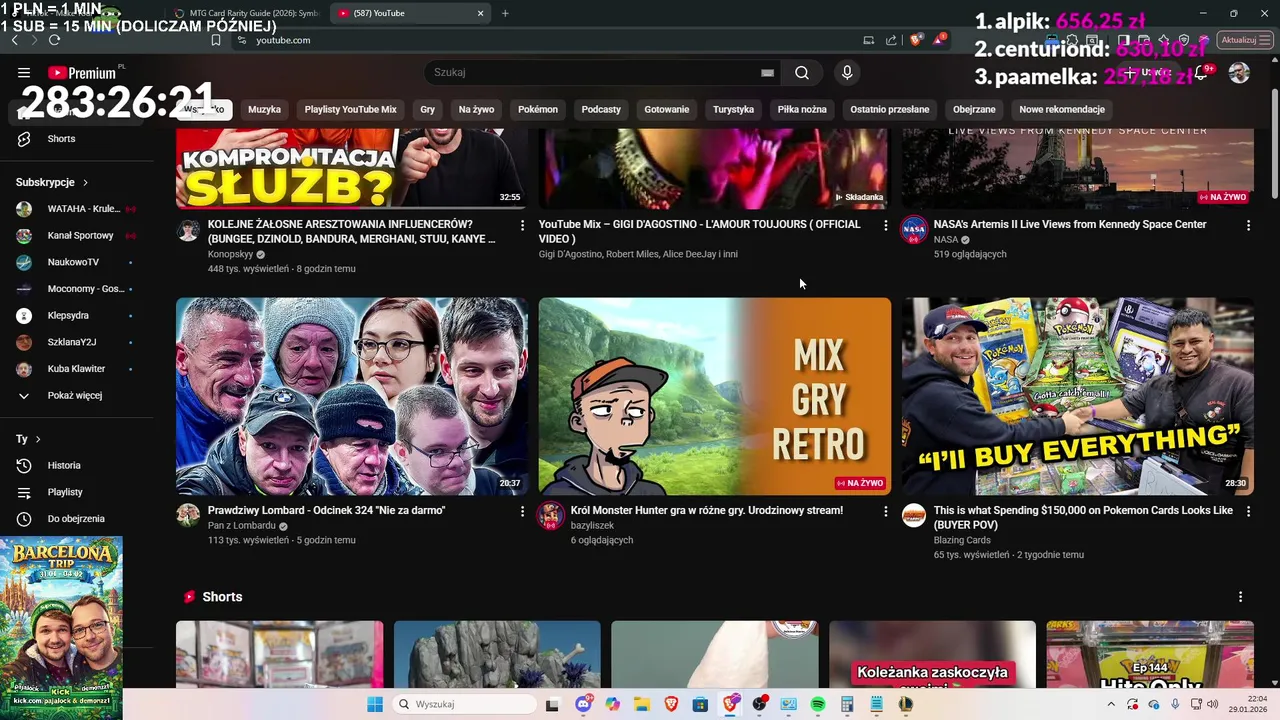Screen dimensions: 1280x720
Task: Open Pan z Lombardu channel avatar
Action: 188,515
